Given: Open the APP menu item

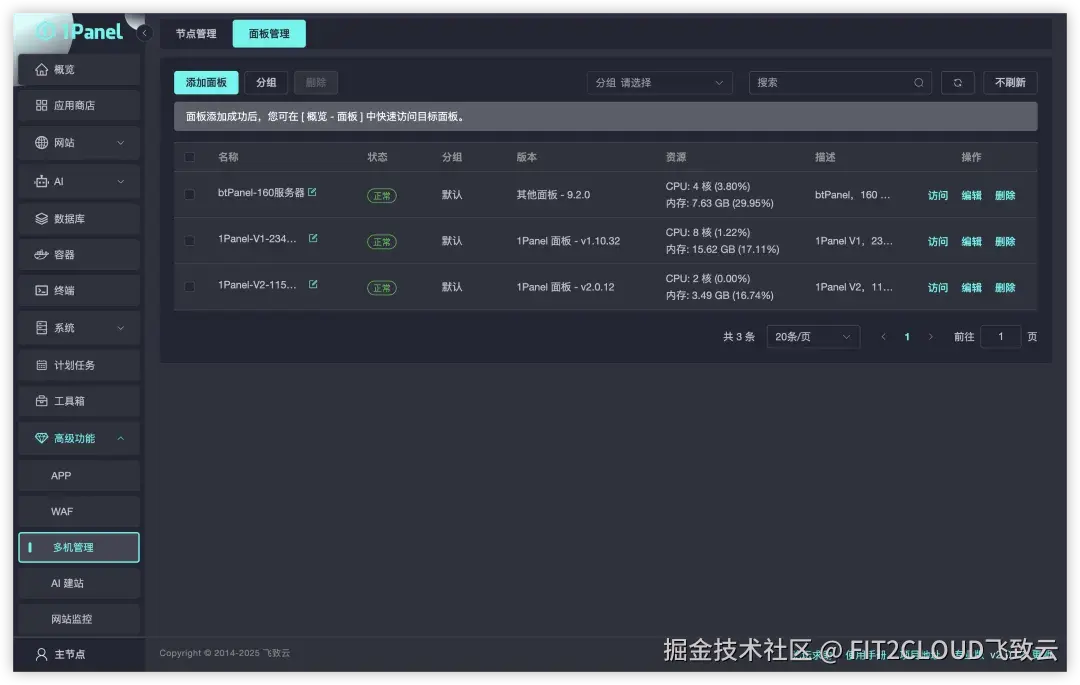Looking at the screenshot, I should tap(79, 476).
